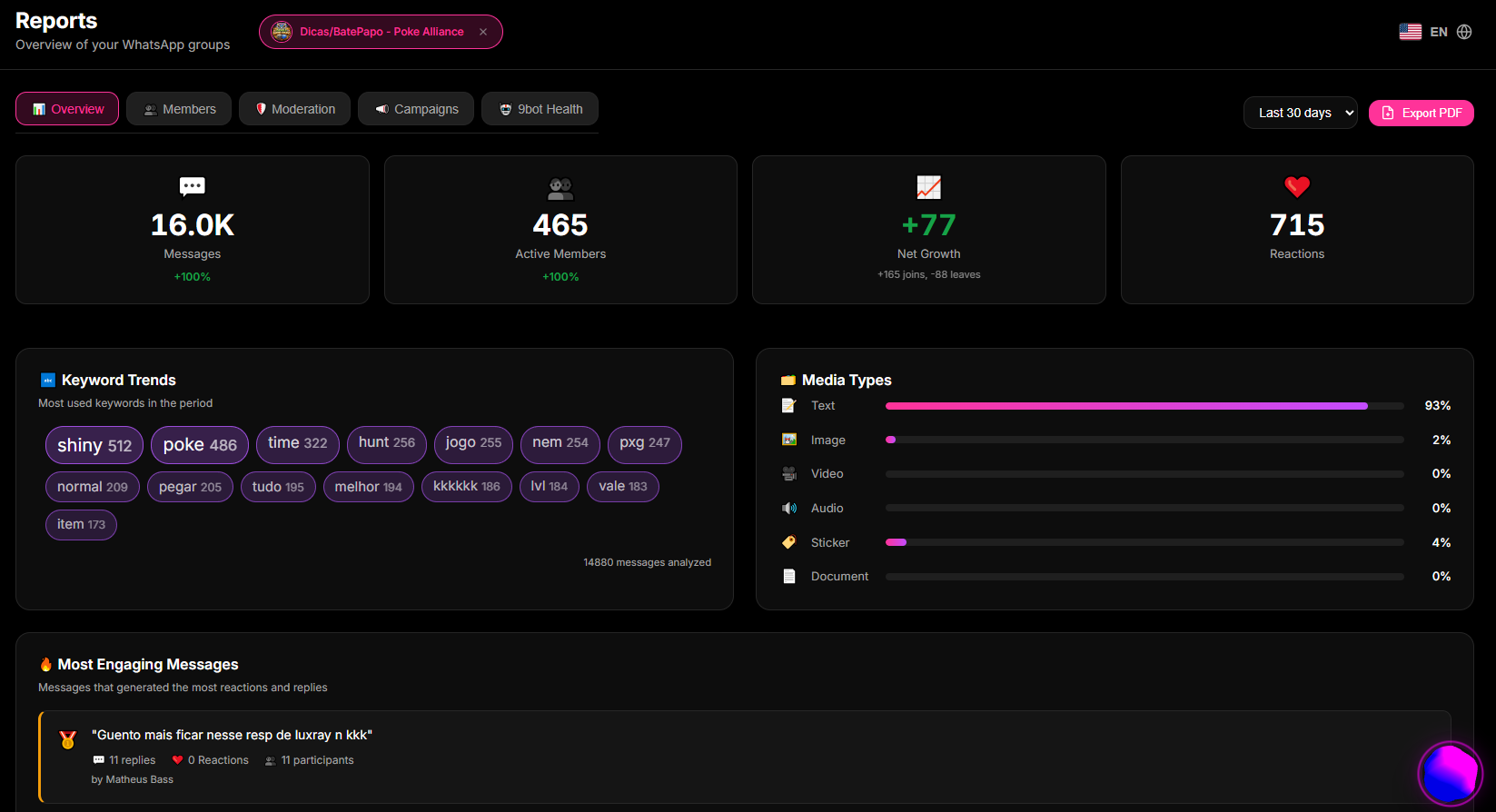The width and height of the screenshot is (1496, 812).
Task: Click the Reports page title
Action: [x=56, y=21]
